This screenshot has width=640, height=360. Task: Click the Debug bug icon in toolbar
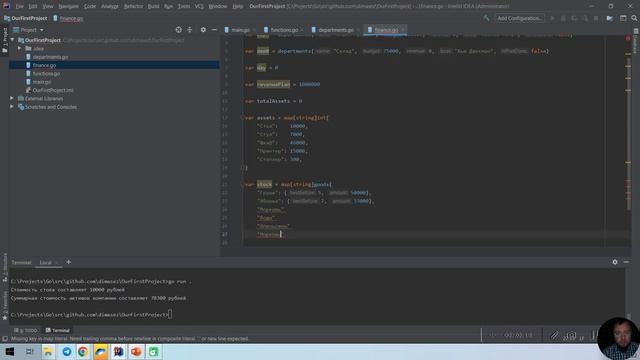pos(563,18)
